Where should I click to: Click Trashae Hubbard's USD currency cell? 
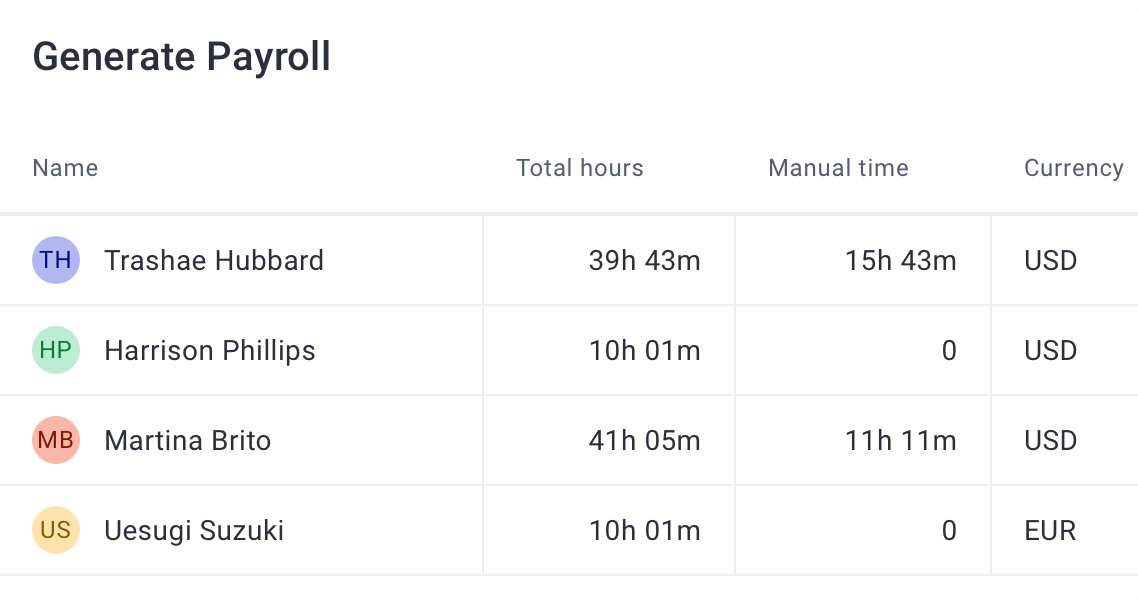tap(1050, 261)
